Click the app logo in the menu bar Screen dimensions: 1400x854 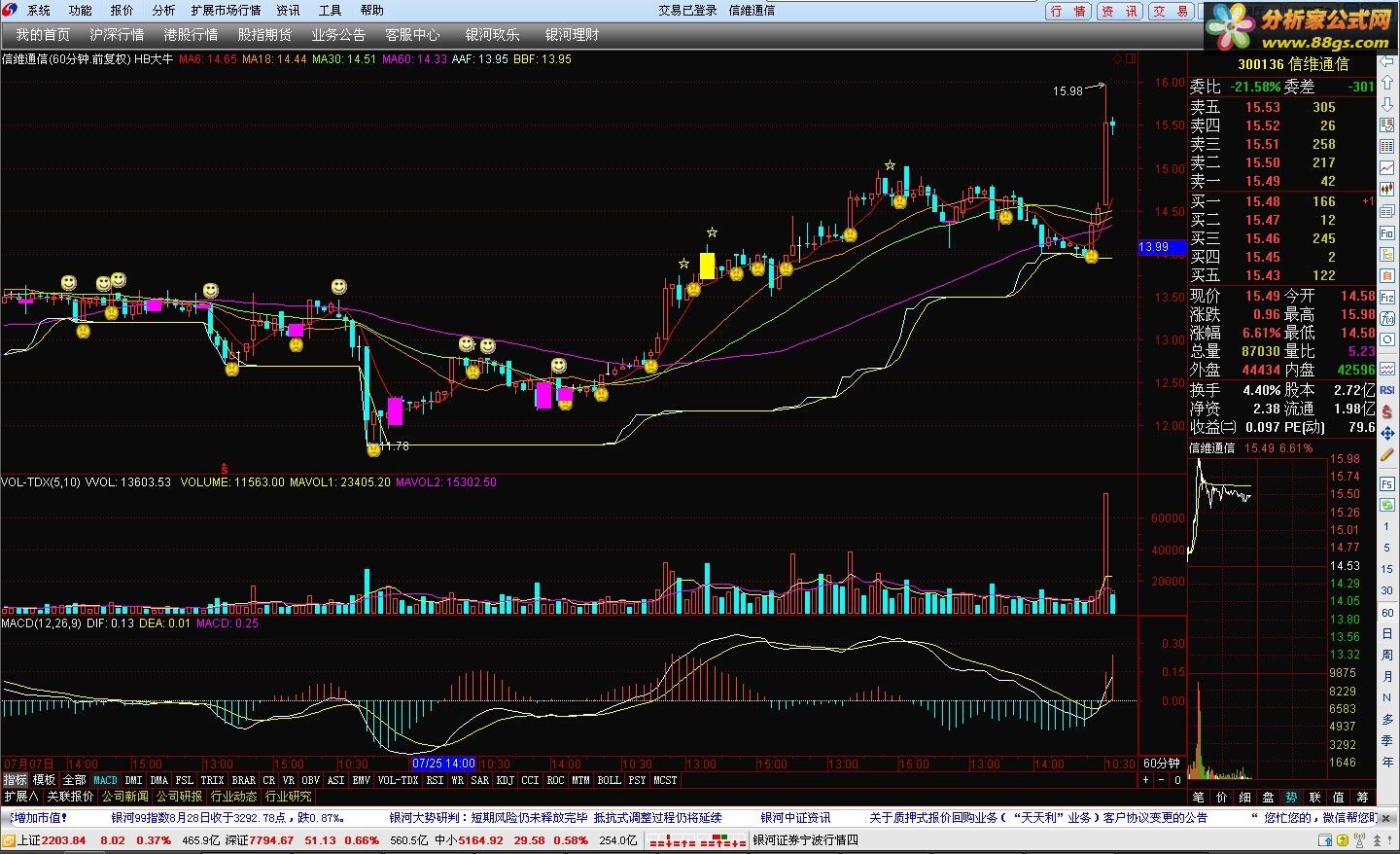pos(9,10)
